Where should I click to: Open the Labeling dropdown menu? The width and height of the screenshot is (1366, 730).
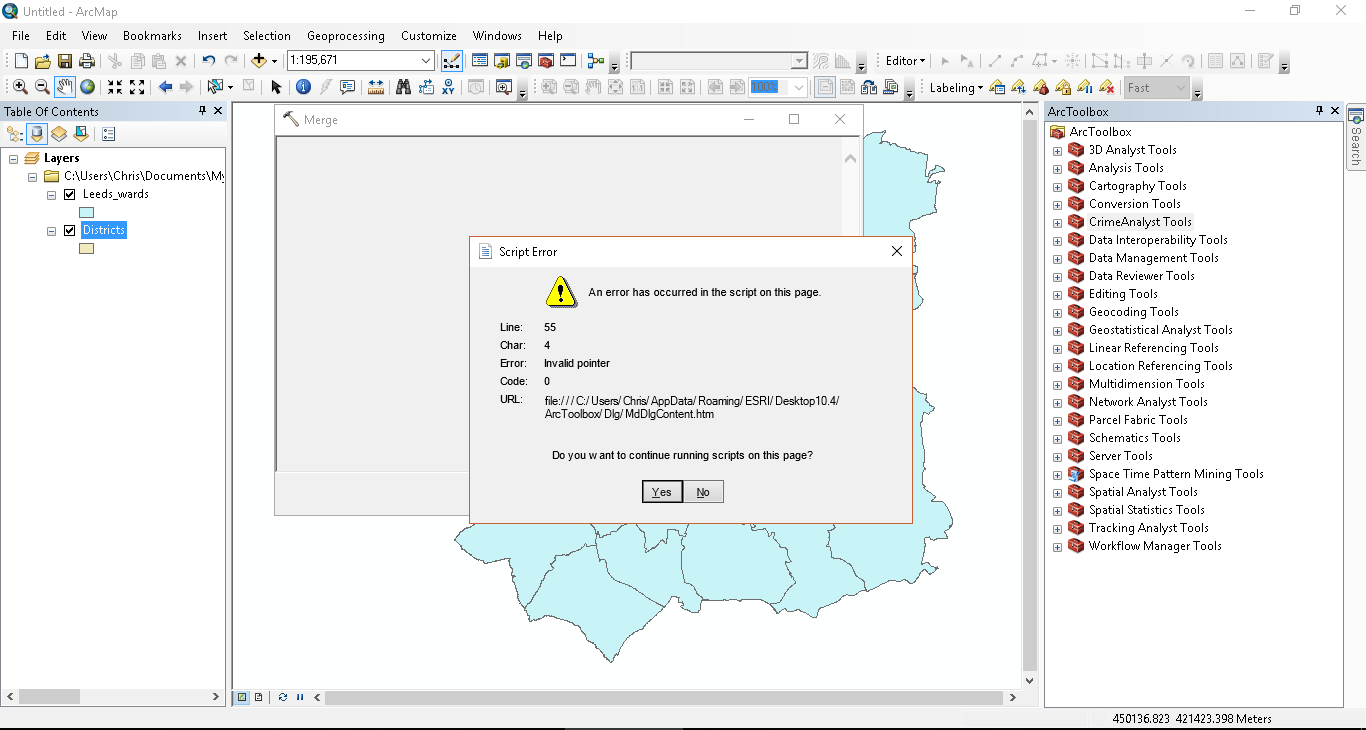tap(956, 87)
